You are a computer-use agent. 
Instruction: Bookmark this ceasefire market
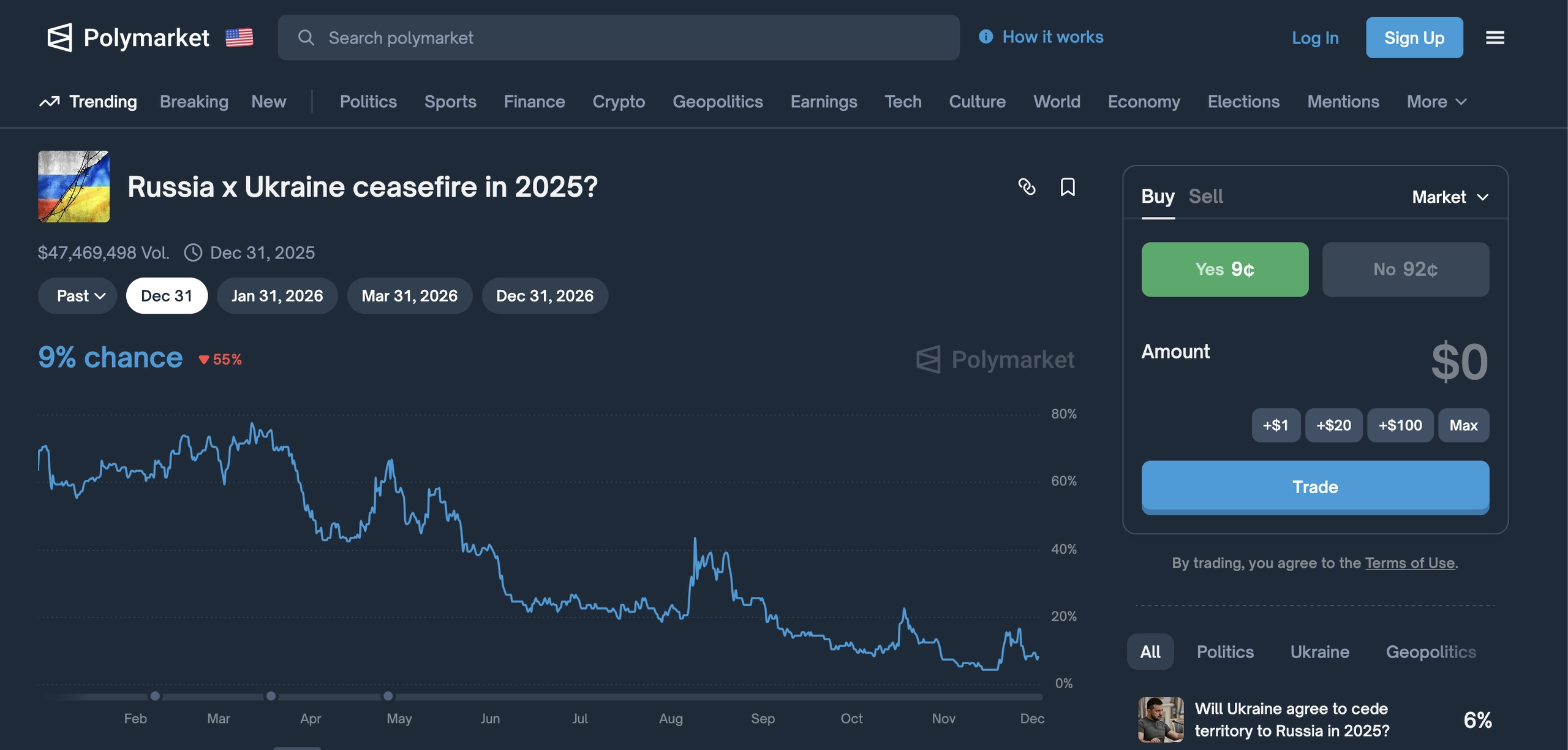(1068, 187)
